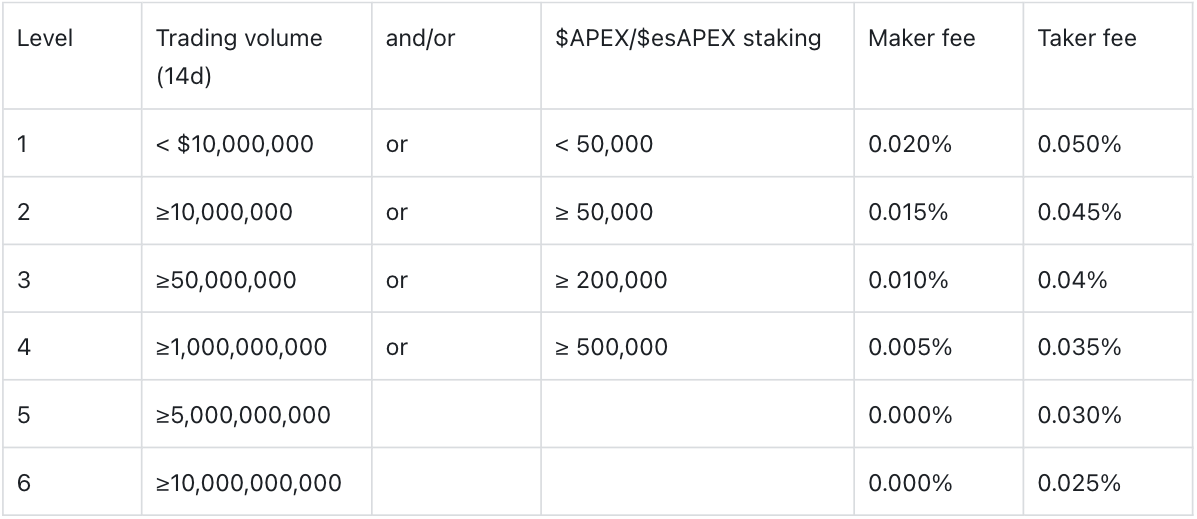Click the Maker fee column header
The width and height of the screenshot is (1197, 519).
point(921,39)
